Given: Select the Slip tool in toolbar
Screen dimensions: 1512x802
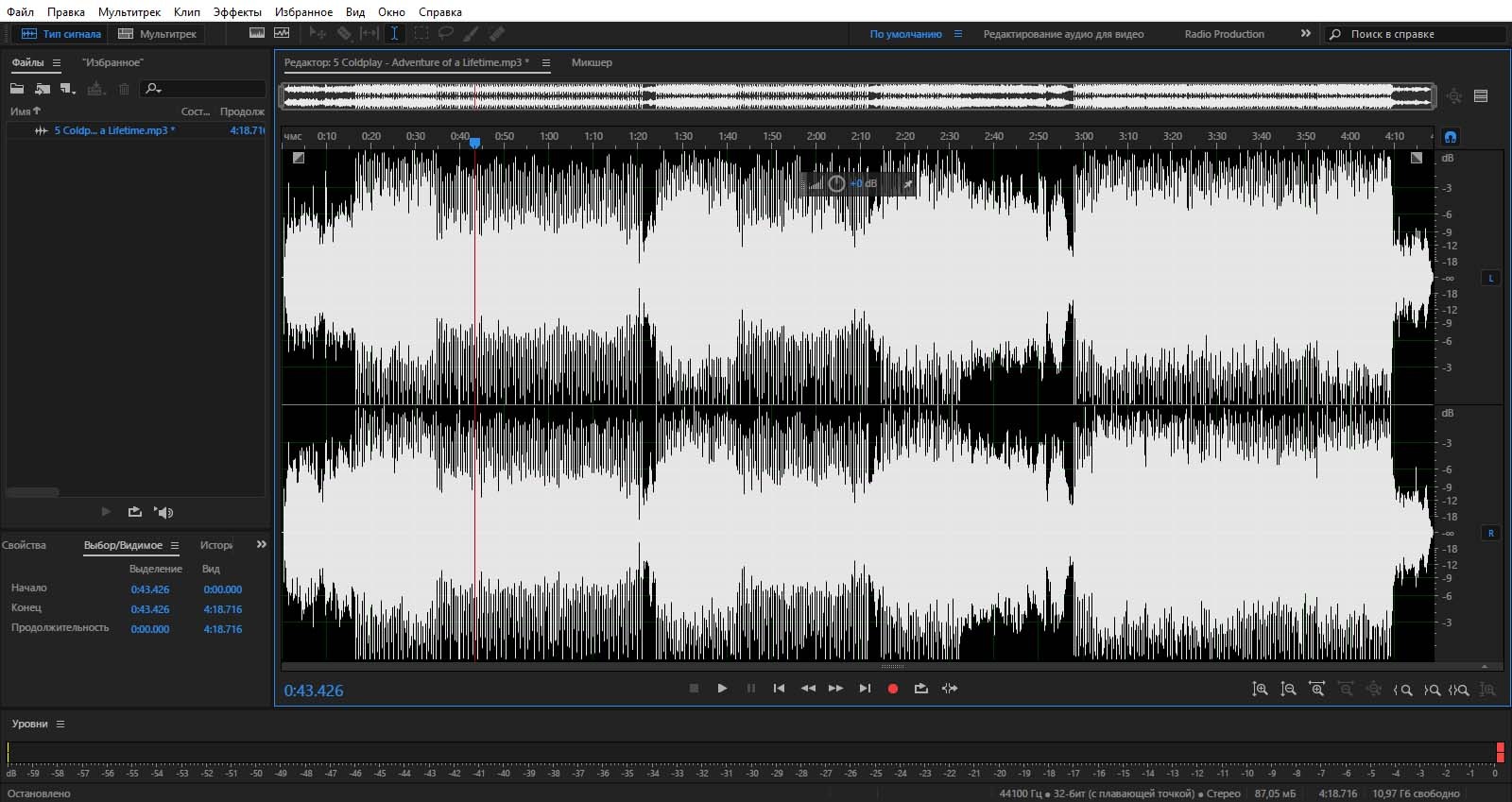Looking at the screenshot, I should click(x=369, y=33).
